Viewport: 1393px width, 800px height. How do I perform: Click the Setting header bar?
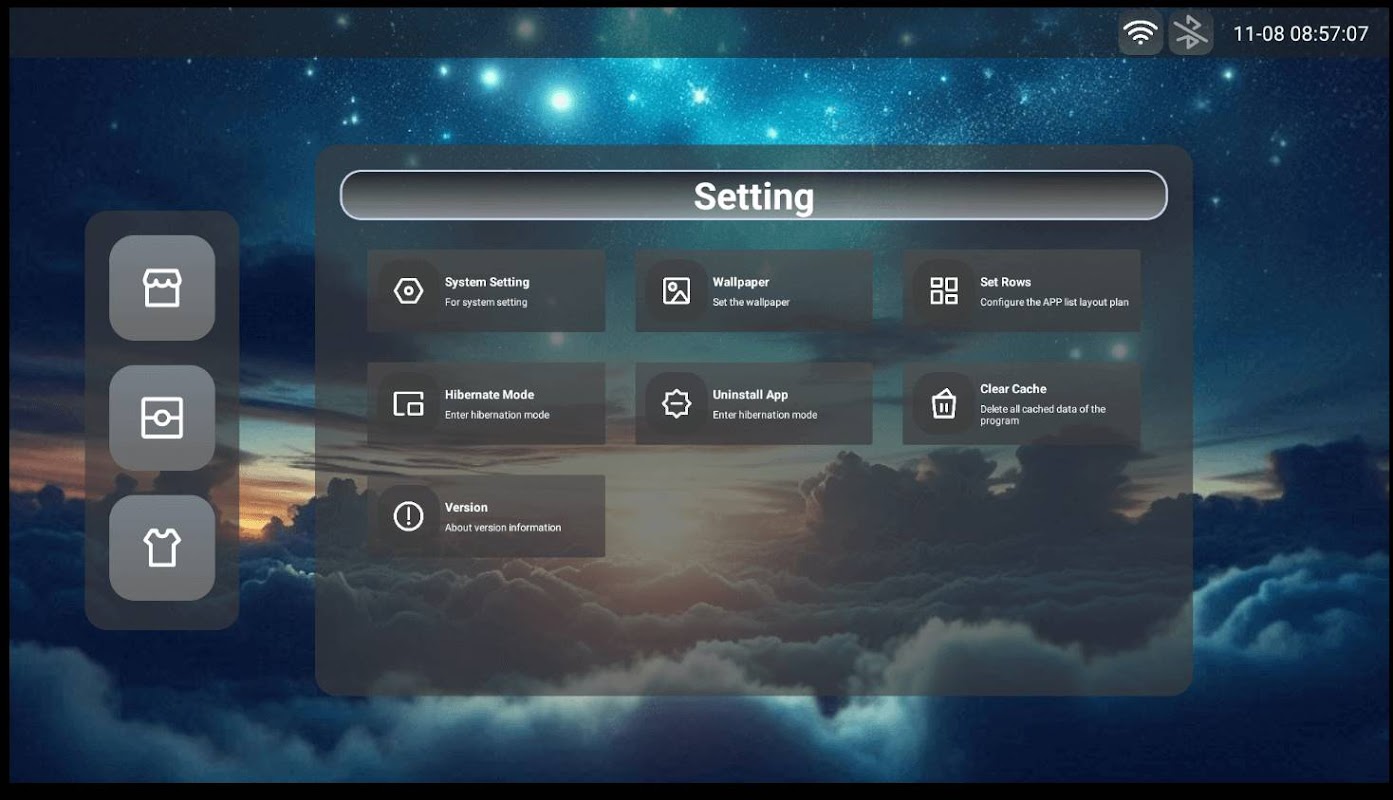click(x=753, y=195)
